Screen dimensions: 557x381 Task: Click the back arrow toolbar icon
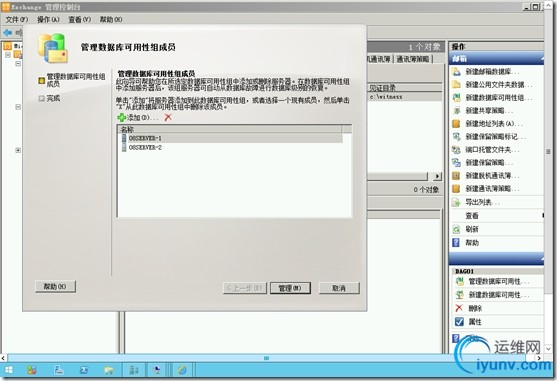click(8, 33)
